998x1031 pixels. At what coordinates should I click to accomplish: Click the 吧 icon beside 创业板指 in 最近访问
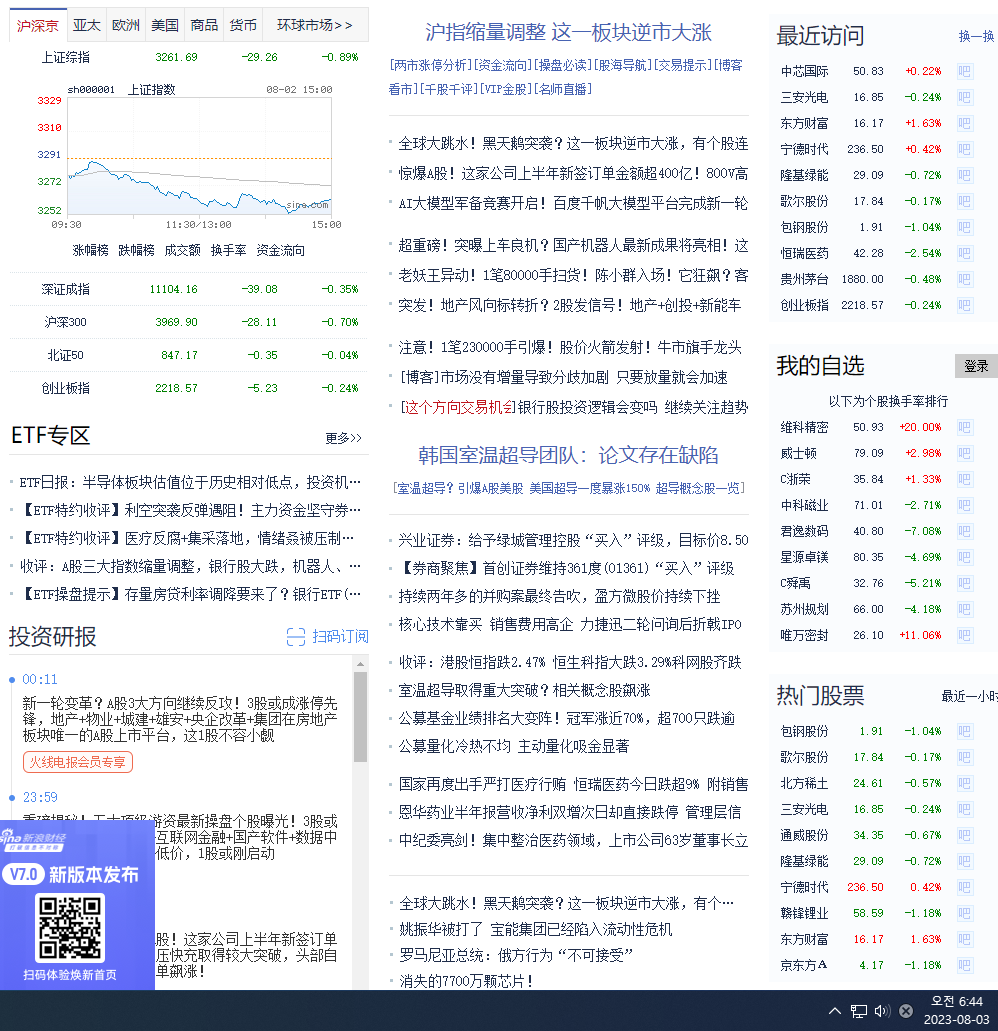click(x=964, y=305)
